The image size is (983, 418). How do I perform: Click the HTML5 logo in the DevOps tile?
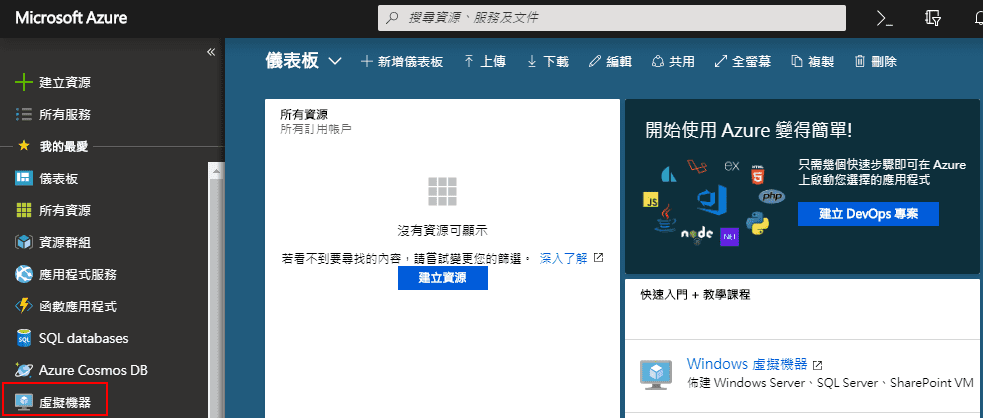pos(757,174)
